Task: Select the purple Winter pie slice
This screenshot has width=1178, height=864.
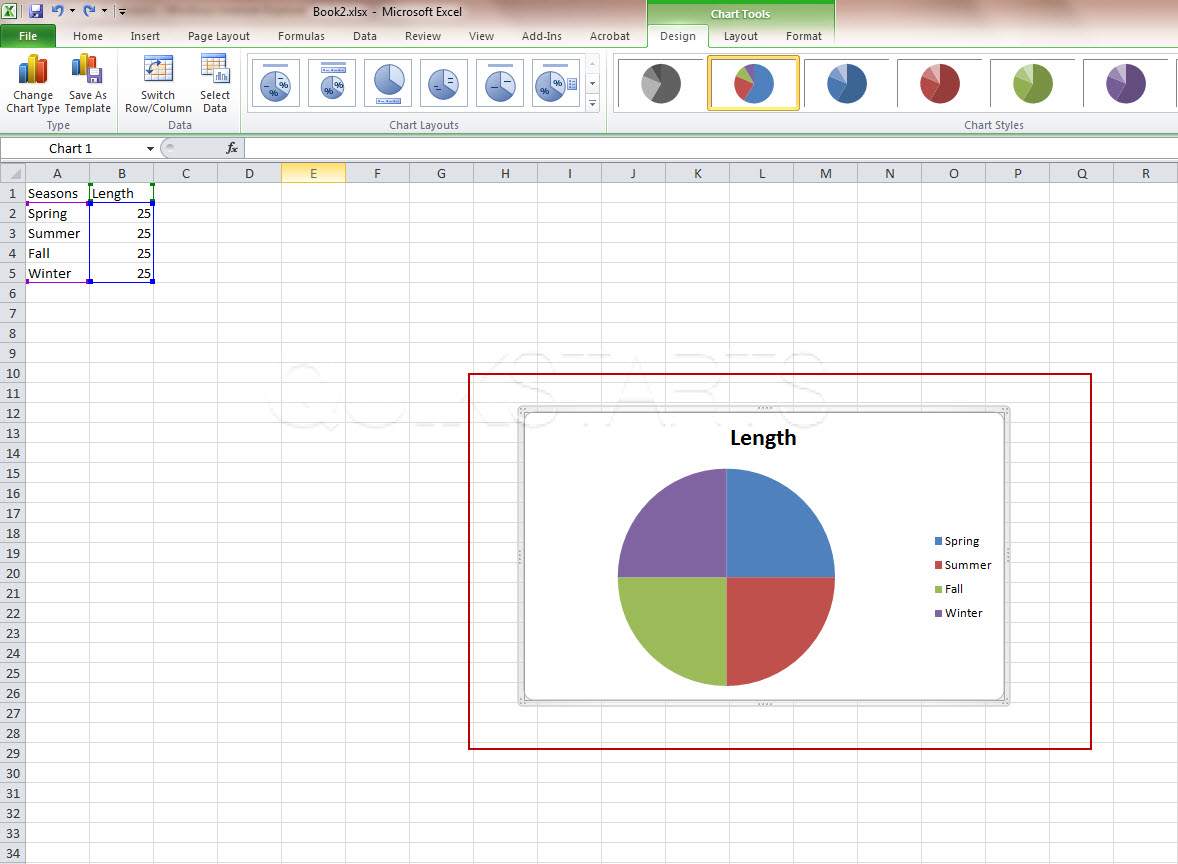Action: 682,530
